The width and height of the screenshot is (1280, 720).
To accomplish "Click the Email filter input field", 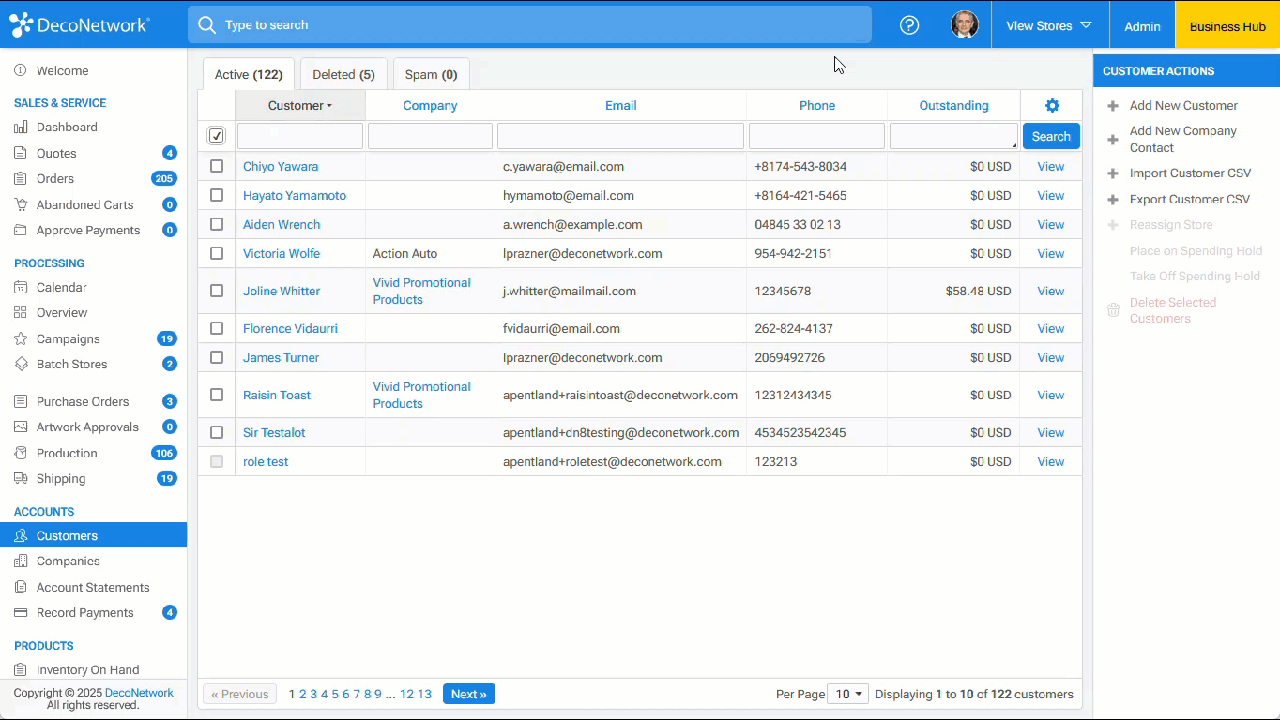I will coord(620,136).
